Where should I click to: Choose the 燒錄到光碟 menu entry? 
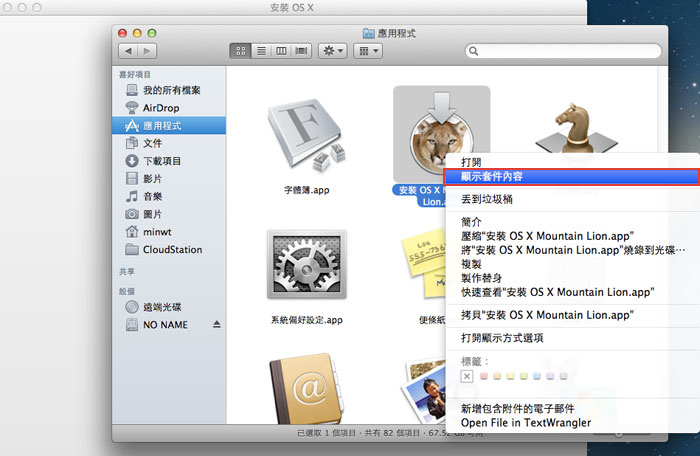(573, 250)
